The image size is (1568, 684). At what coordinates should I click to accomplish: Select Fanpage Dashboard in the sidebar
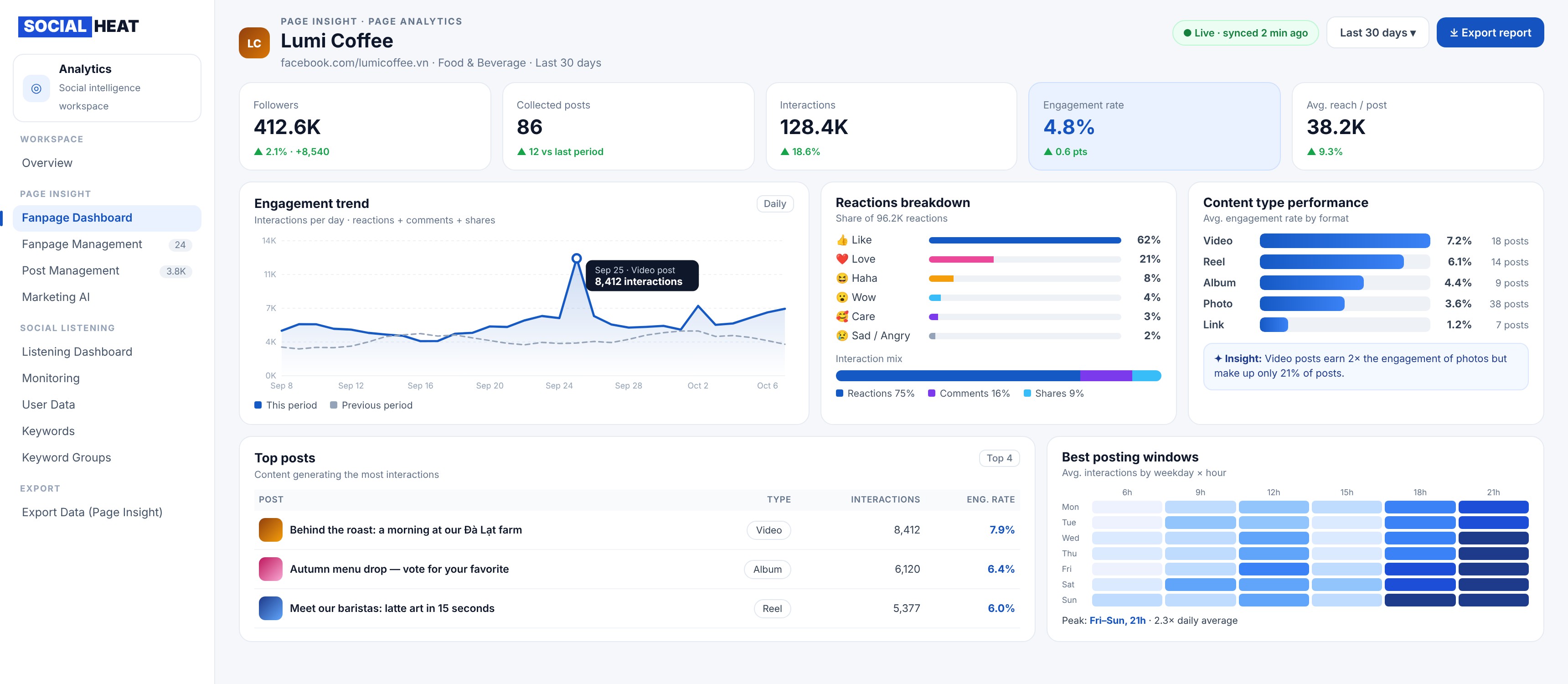point(107,218)
